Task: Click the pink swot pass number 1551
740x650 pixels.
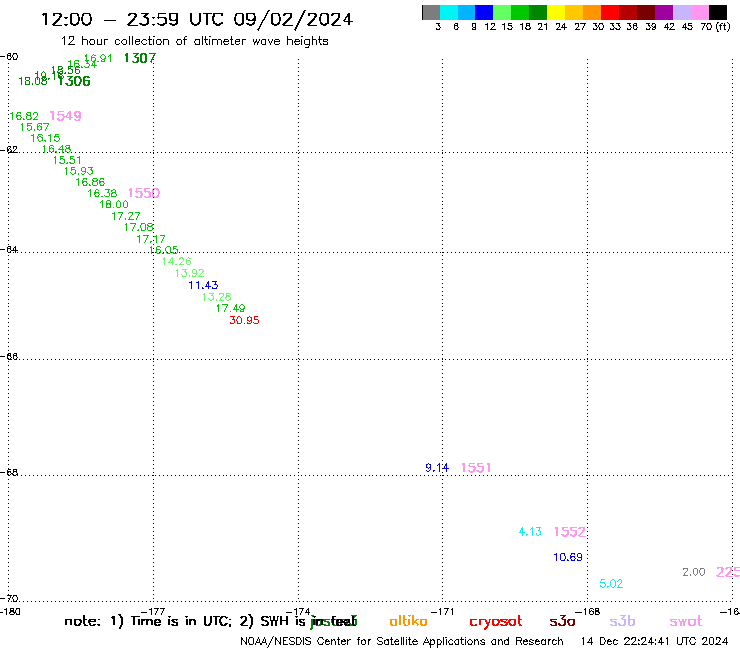Action: pos(476,468)
